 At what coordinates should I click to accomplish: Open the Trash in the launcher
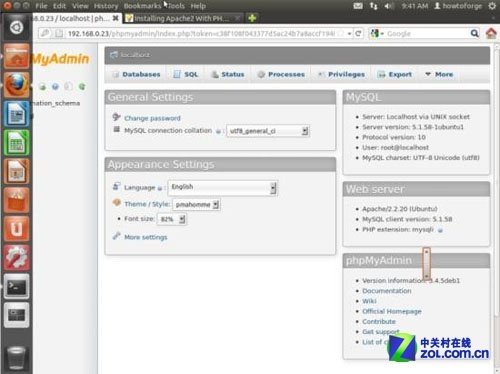pyautogui.click(x=16, y=358)
